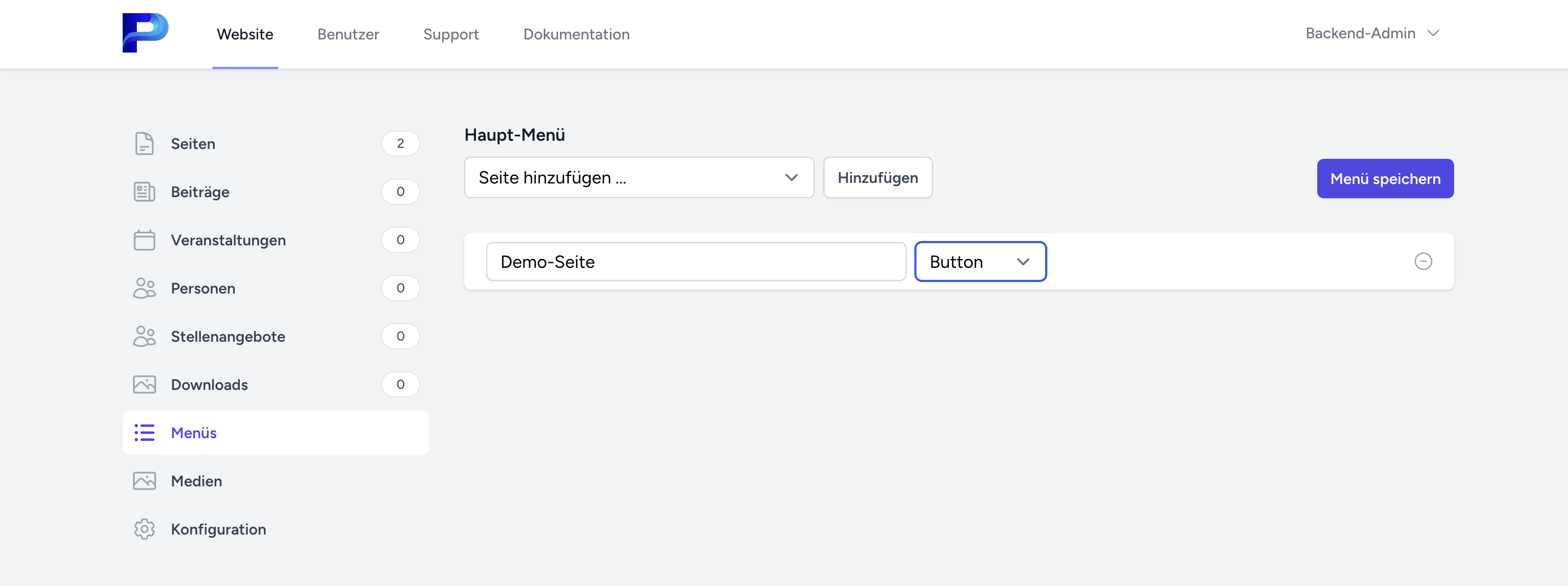
Task: Click the Personen people icon
Action: (144, 288)
